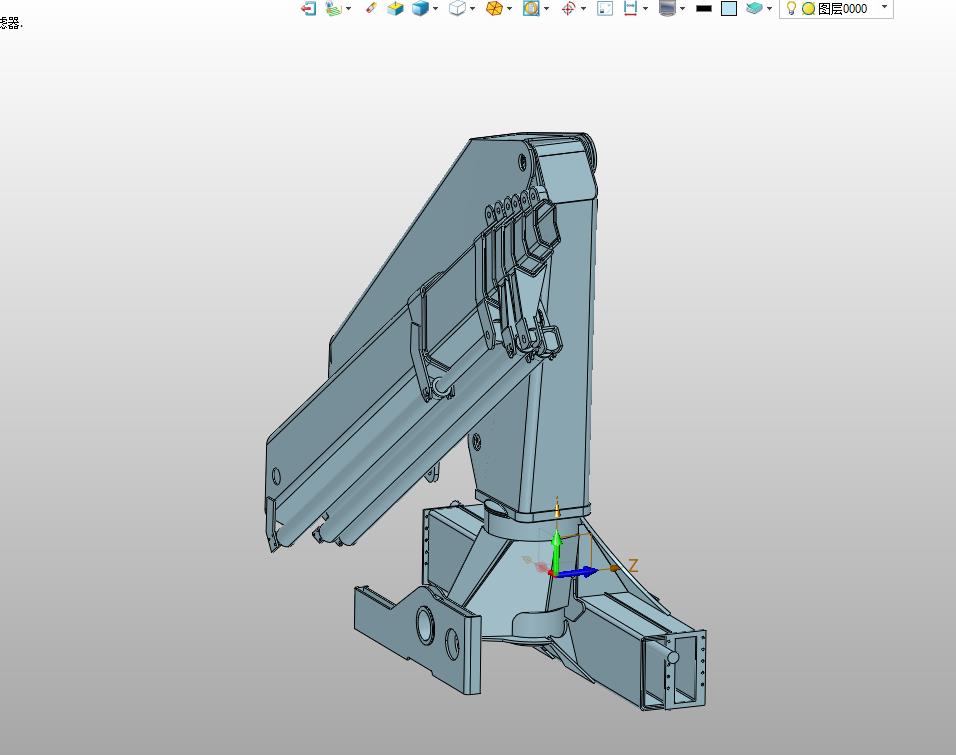Open the wireframe cube dropdown arrow
Image resolution: width=956 pixels, height=755 pixels.
[x=473, y=9]
